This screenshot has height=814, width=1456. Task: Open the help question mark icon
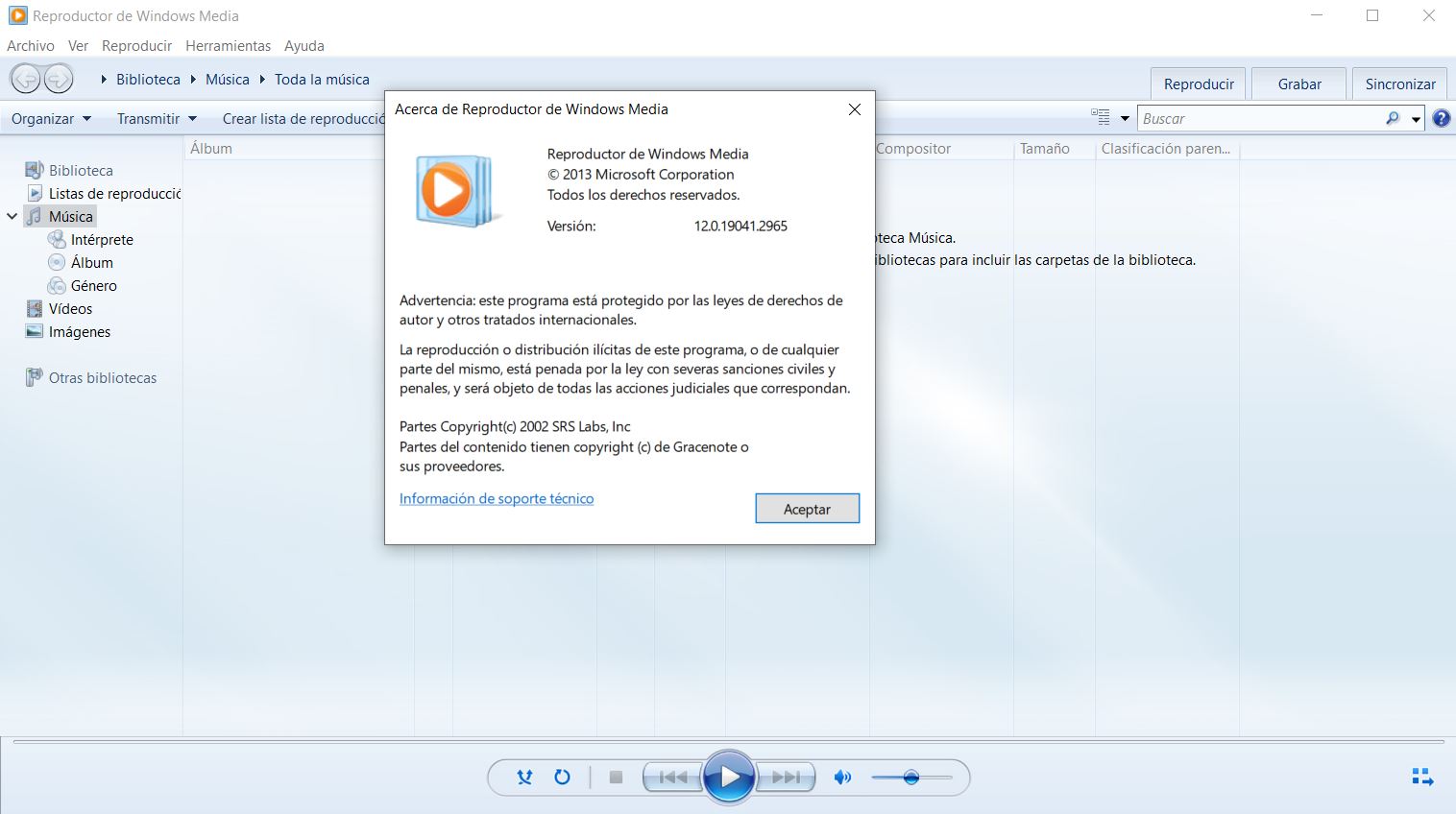pos(1442,118)
